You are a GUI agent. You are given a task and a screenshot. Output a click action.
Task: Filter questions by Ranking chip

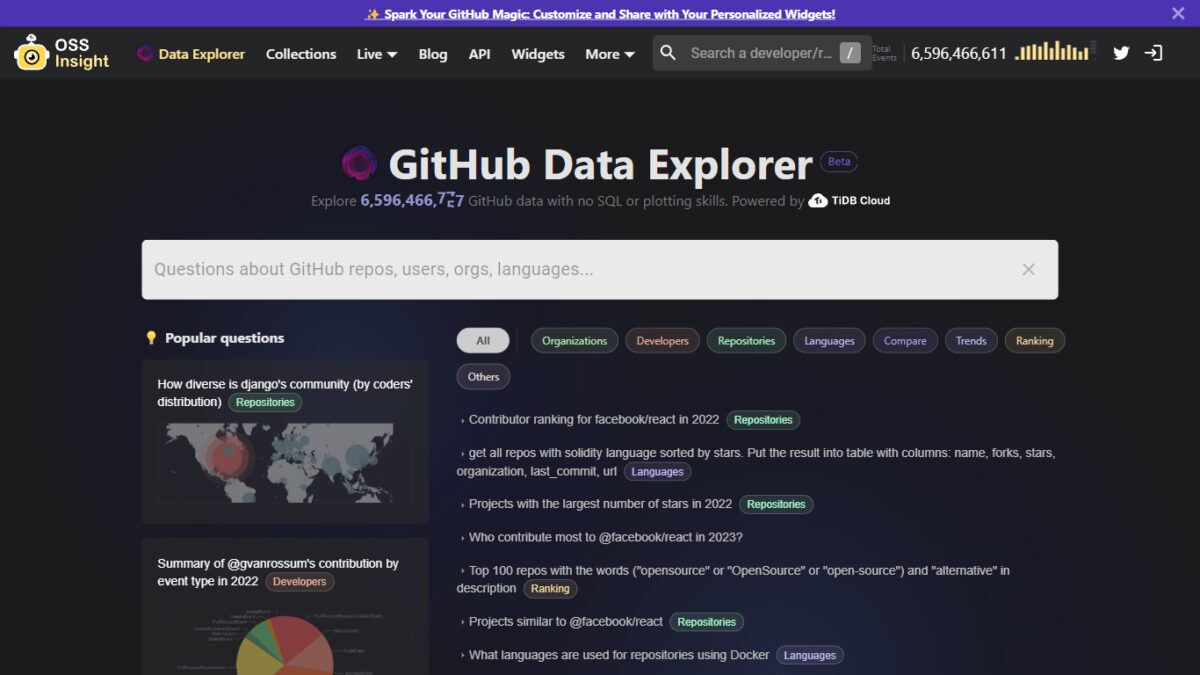tap(1034, 341)
